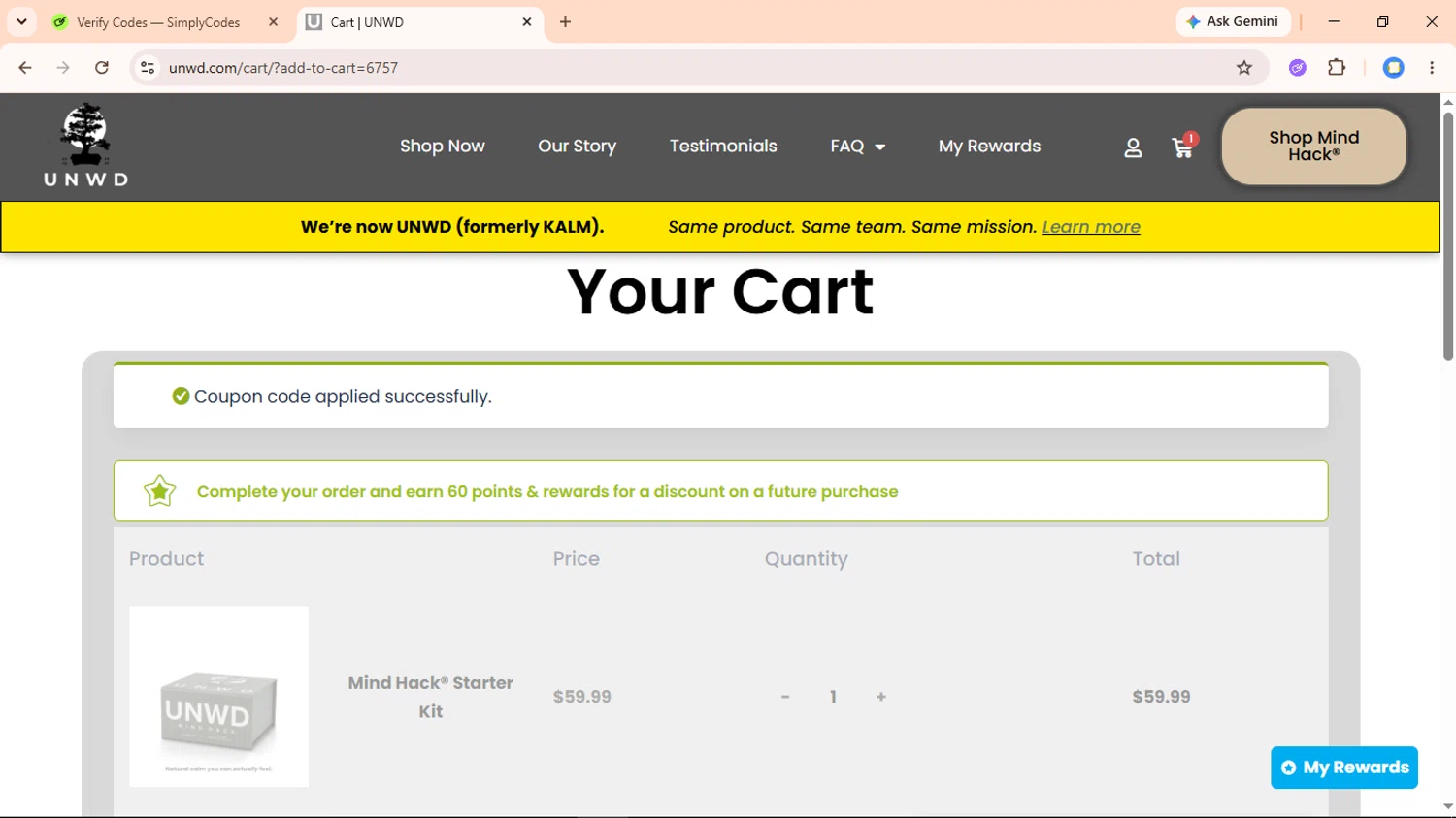This screenshot has width=1456, height=818.
Task: Reload the current page
Action: point(102,68)
